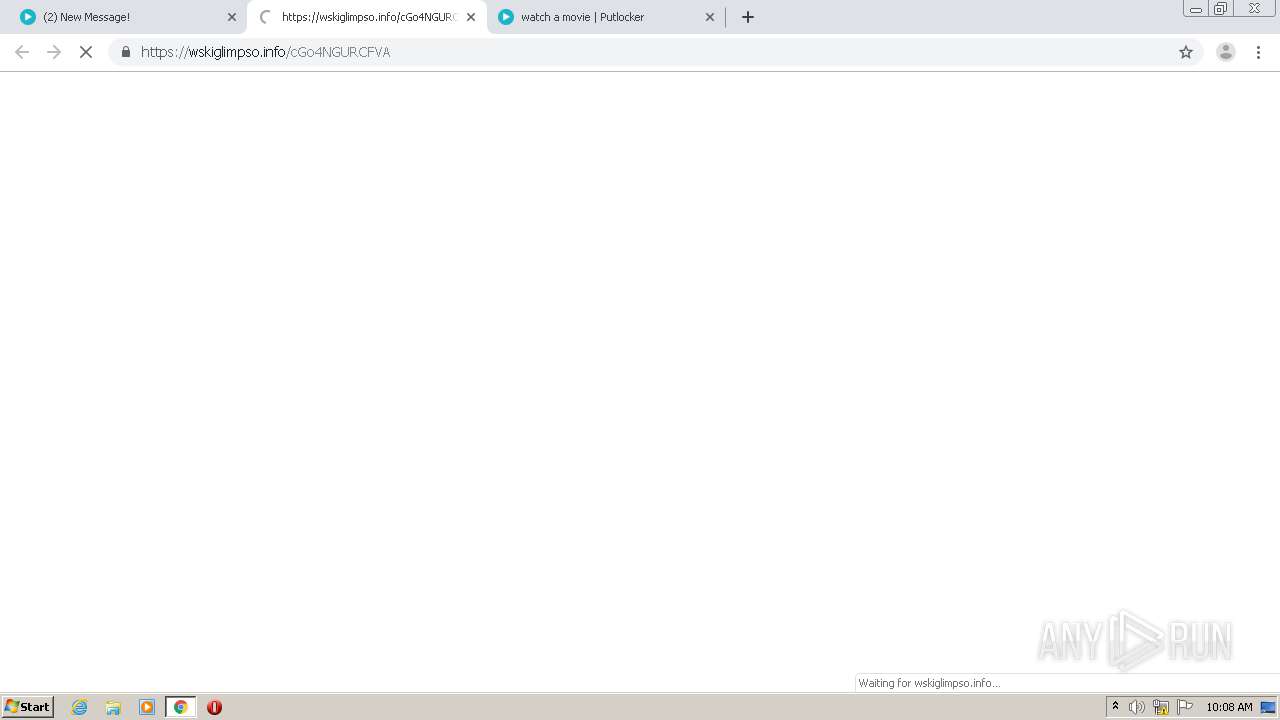This screenshot has height=720, width=1280.
Task: Open the network status tray icon
Action: [1161, 707]
